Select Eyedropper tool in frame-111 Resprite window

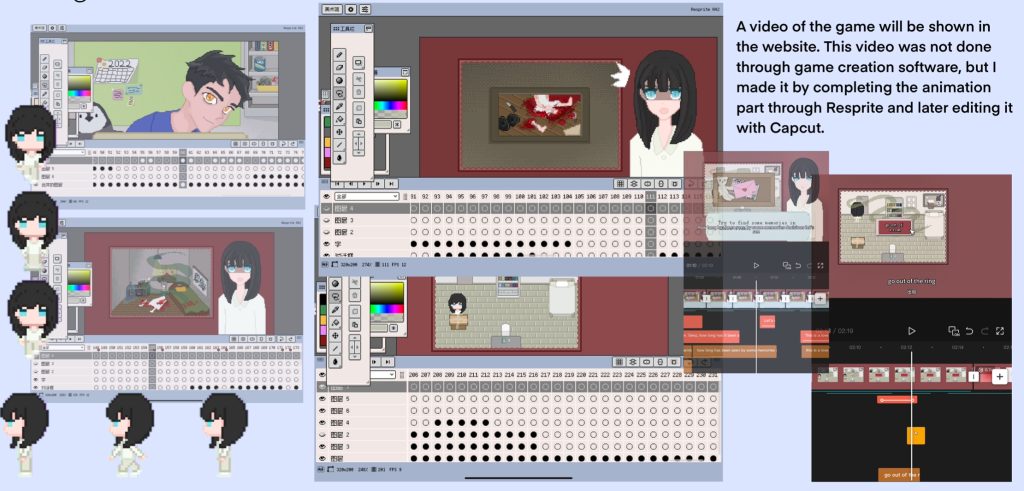click(340, 106)
